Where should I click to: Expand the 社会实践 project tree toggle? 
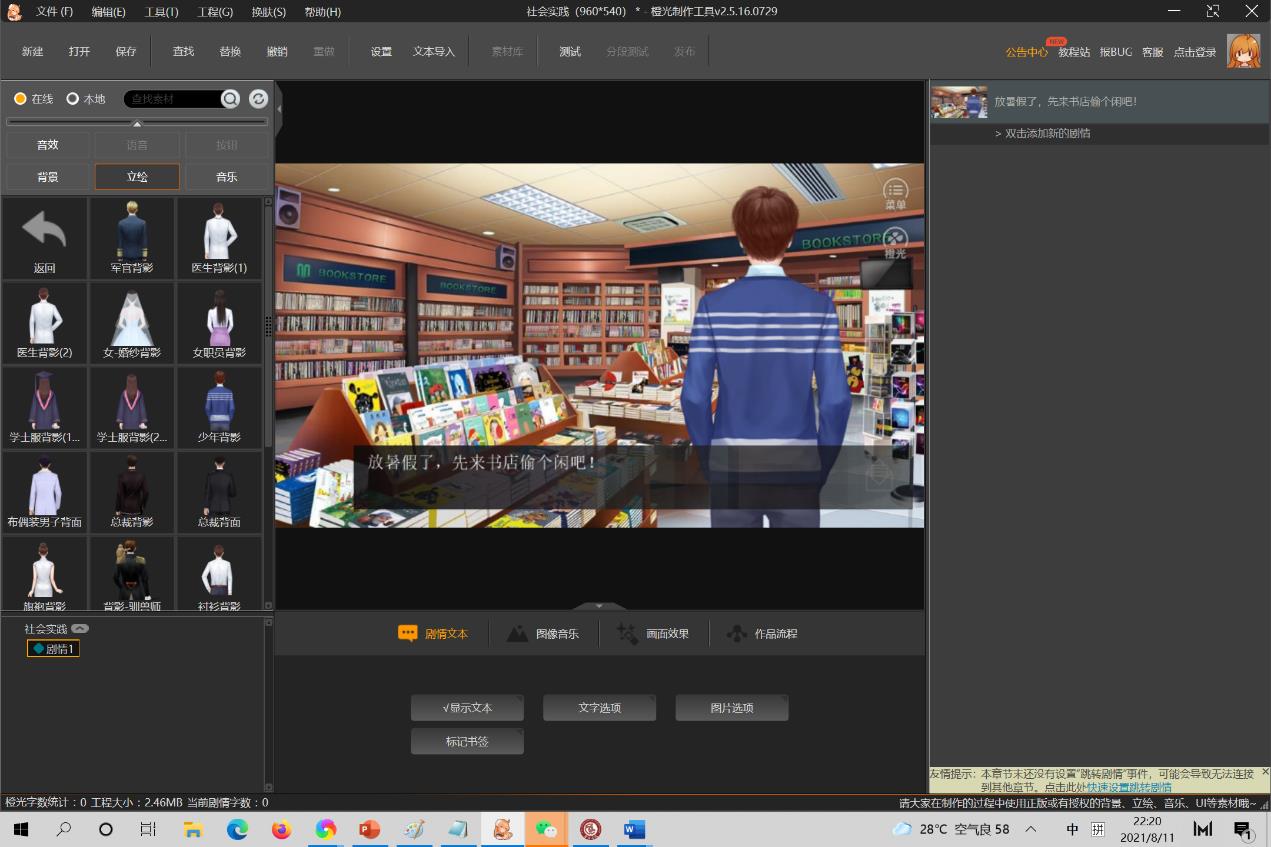(x=80, y=629)
